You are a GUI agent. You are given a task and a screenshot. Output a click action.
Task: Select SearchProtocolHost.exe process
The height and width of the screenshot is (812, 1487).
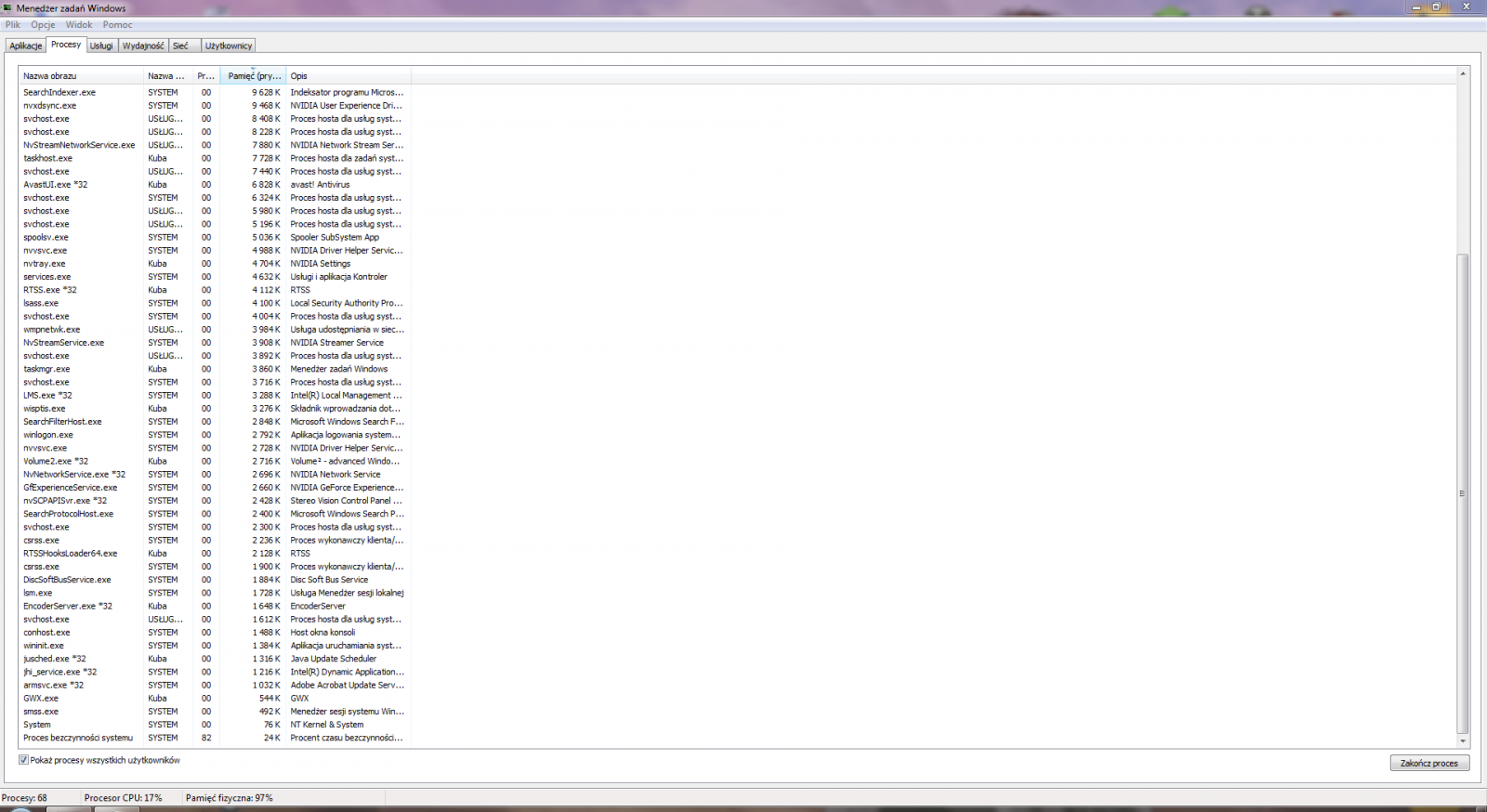214,514
